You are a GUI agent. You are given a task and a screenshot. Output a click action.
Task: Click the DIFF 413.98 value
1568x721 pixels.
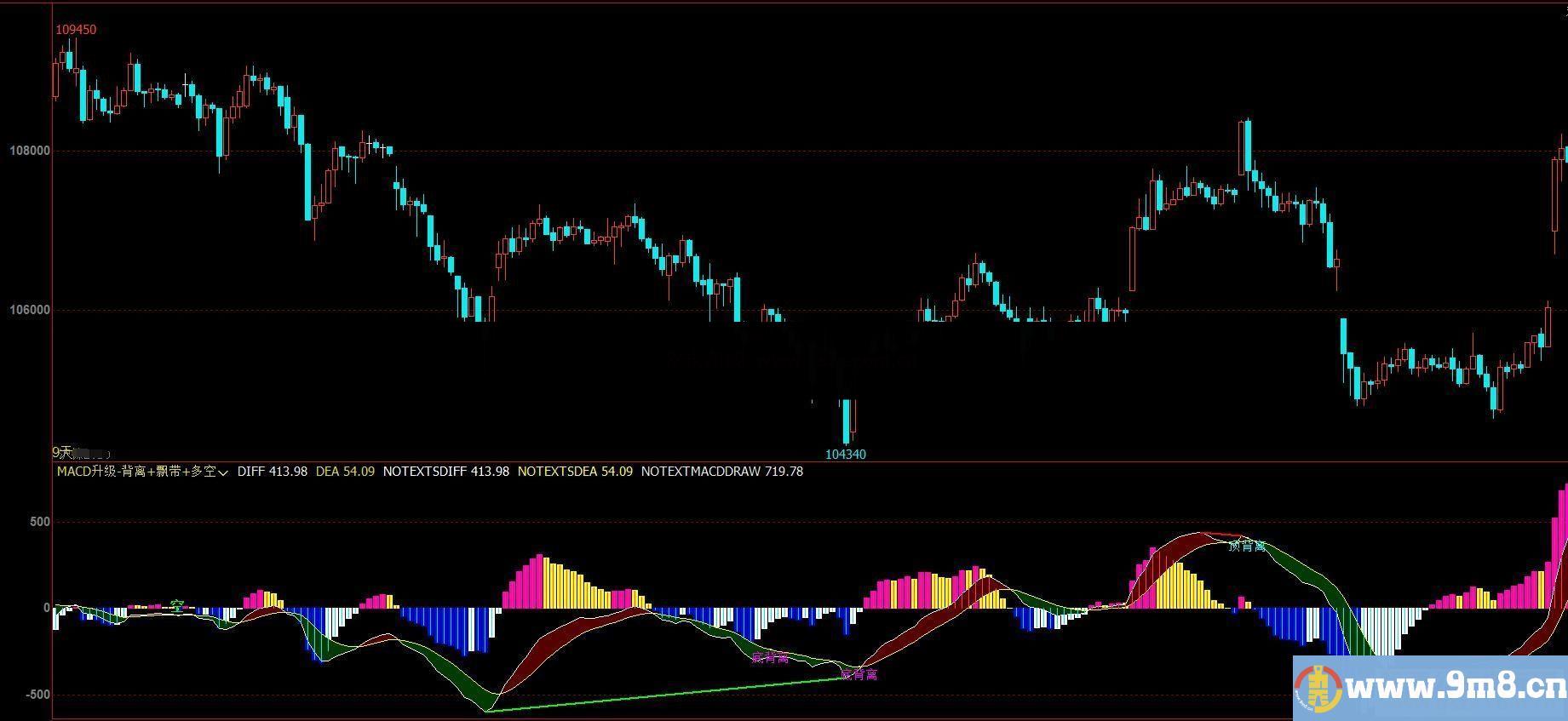point(273,472)
